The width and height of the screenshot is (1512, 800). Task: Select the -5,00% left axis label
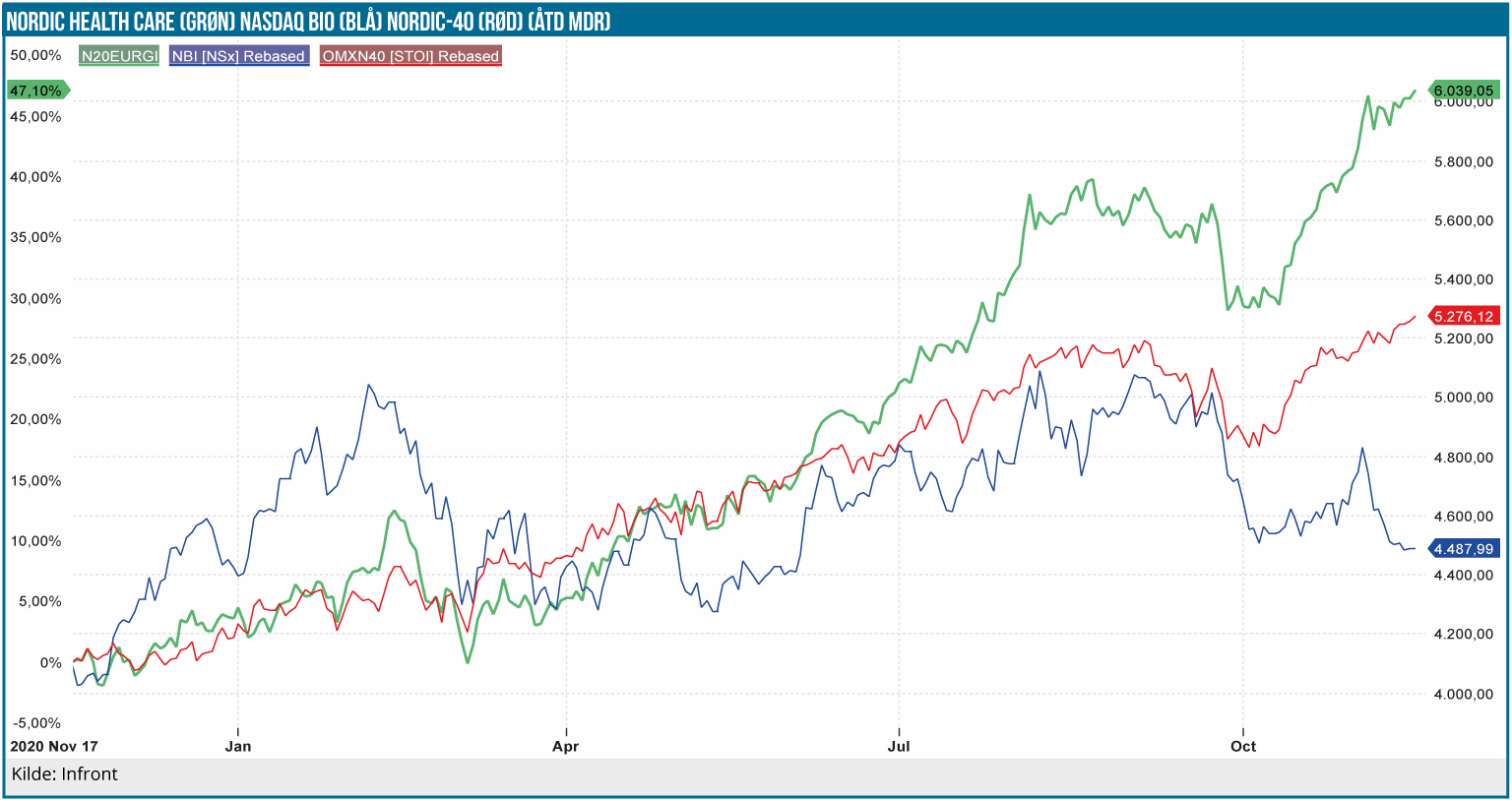36,723
